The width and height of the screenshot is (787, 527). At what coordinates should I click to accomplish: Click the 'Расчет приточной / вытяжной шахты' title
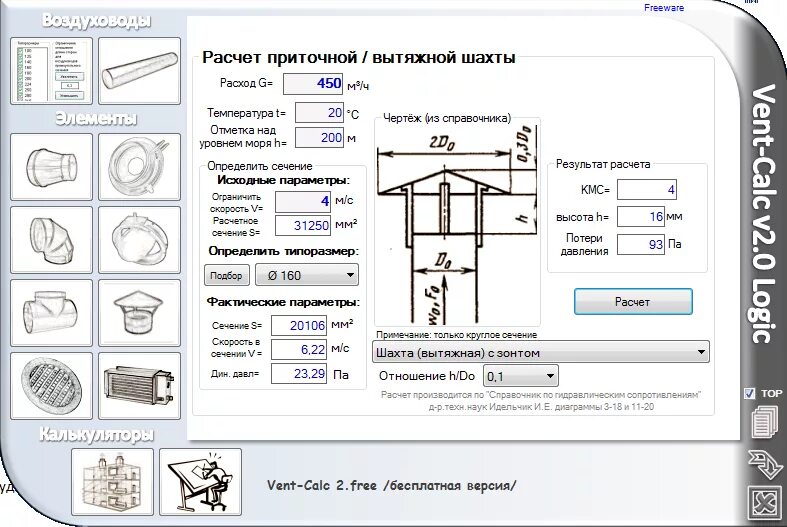[358, 57]
